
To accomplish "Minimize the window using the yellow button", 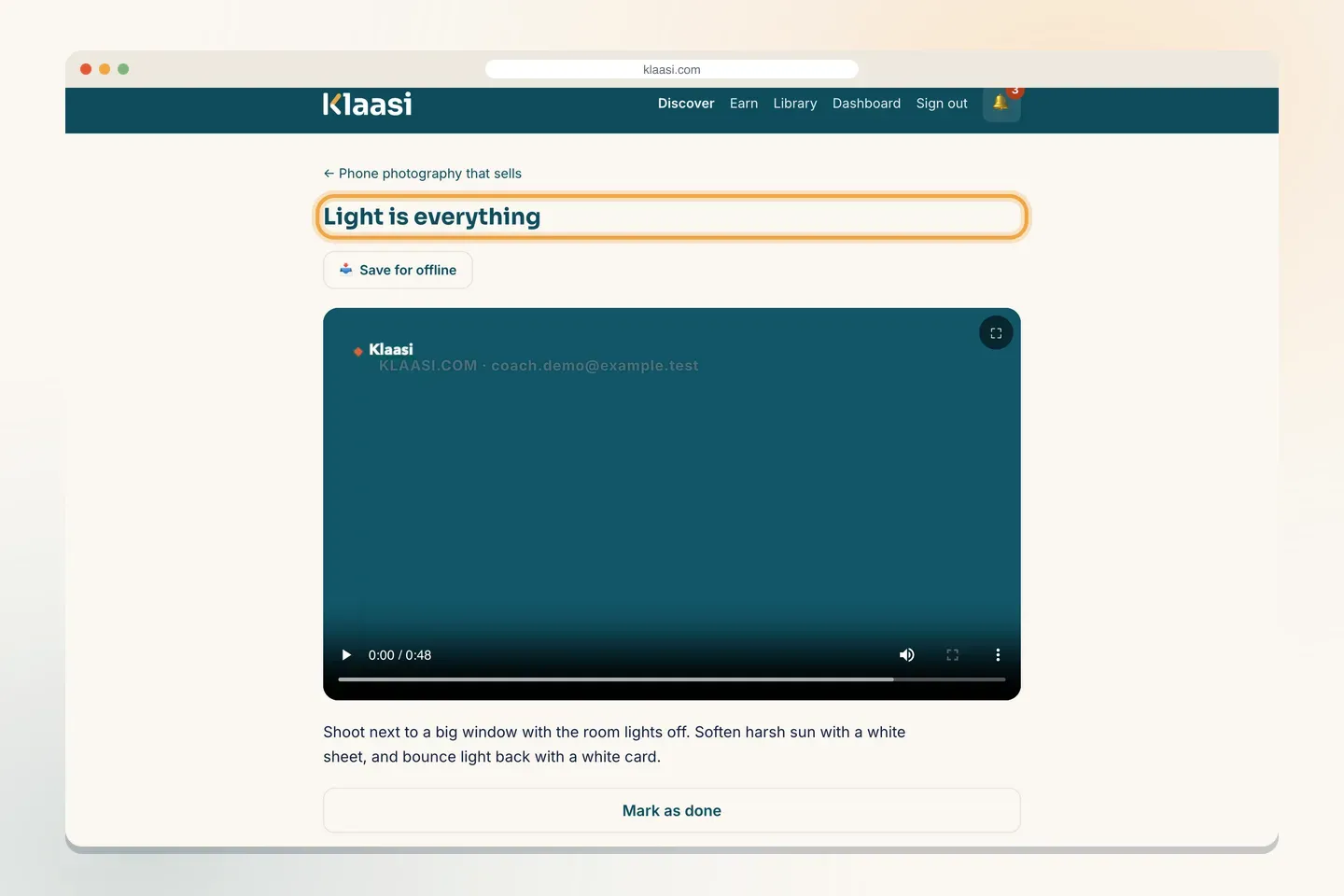I will click(105, 69).
